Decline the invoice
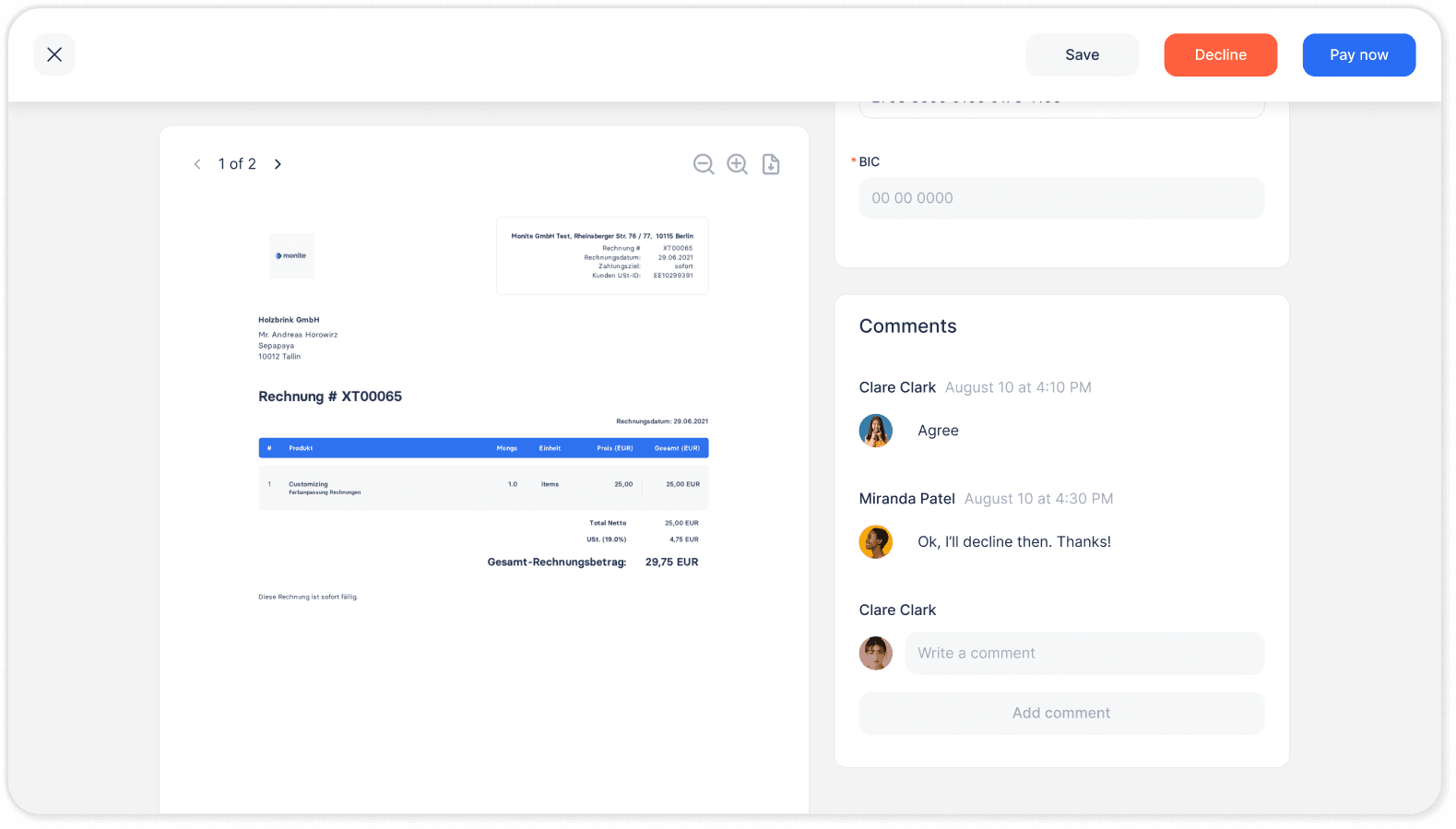 point(1221,54)
